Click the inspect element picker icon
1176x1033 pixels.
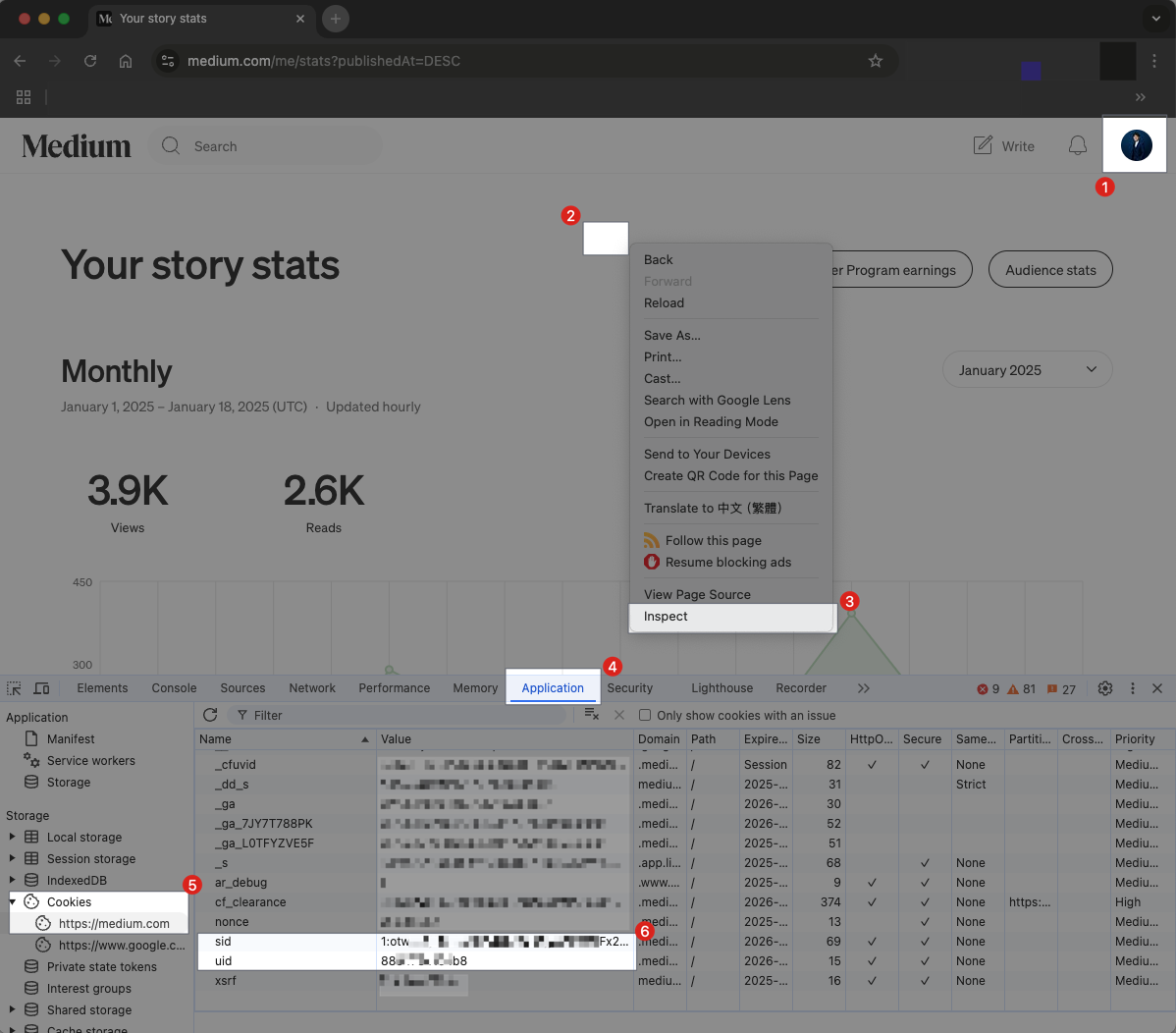pyautogui.click(x=15, y=688)
